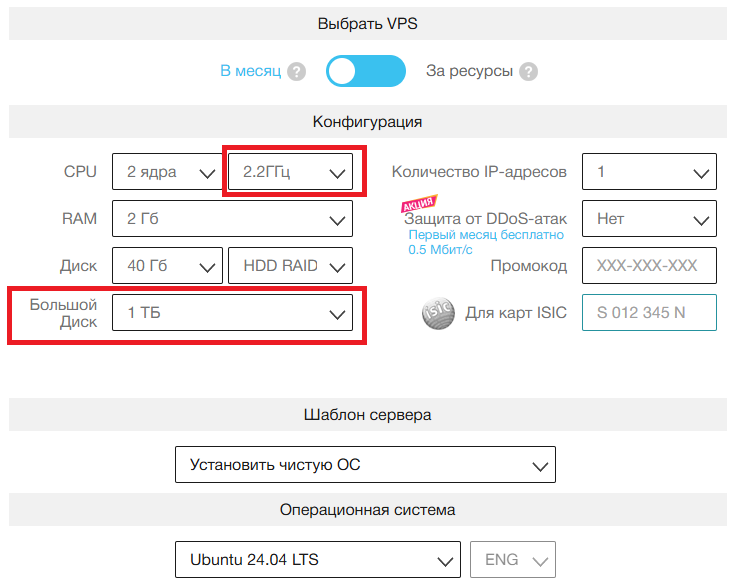This screenshot has height=584, width=736.
Task: Open the CPU cores '2 ядра' dropdown
Action: click(x=166, y=172)
